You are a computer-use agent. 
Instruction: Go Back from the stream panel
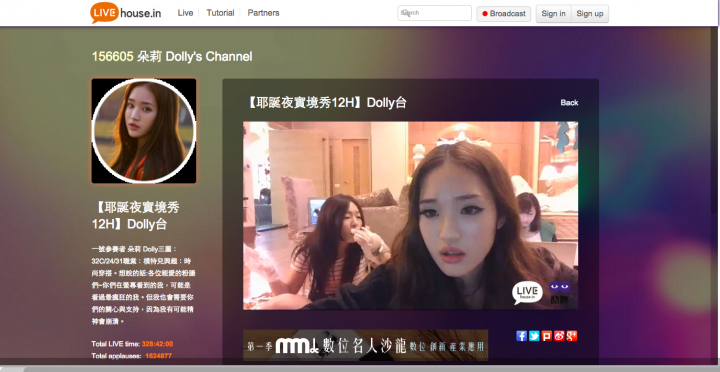[569, 102]
